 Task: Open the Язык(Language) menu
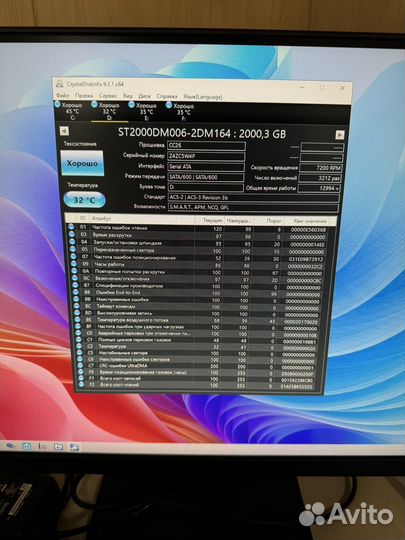coord(203,97)
